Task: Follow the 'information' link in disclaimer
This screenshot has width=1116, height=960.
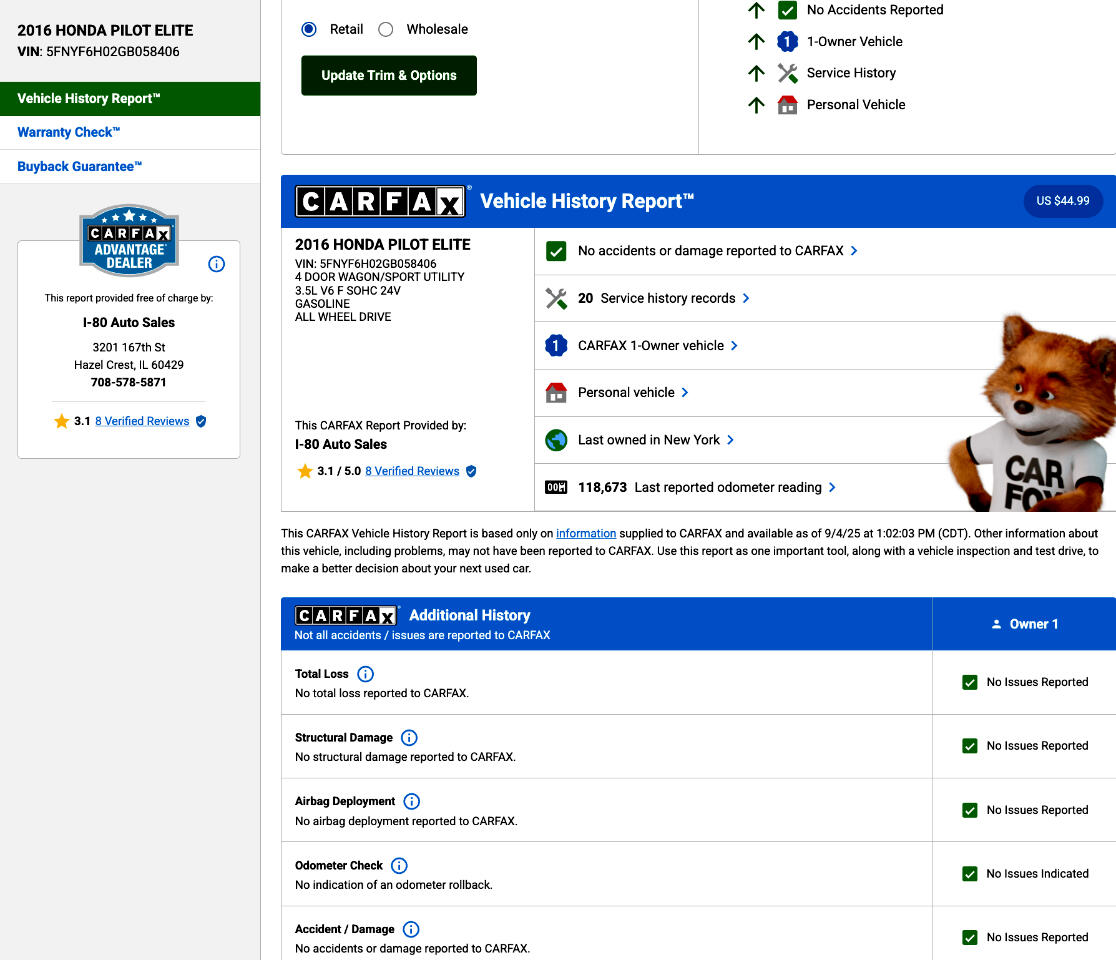Action: pyautogui.click(x=586, y=533)
